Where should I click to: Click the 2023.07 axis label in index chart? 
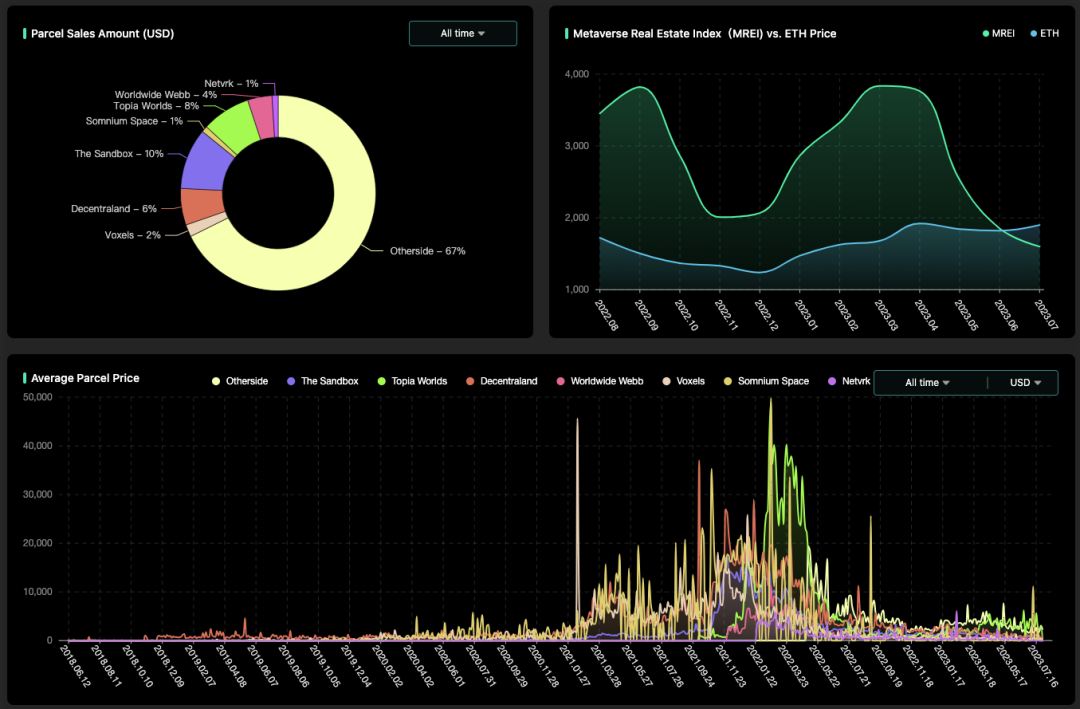point(1046,315)
